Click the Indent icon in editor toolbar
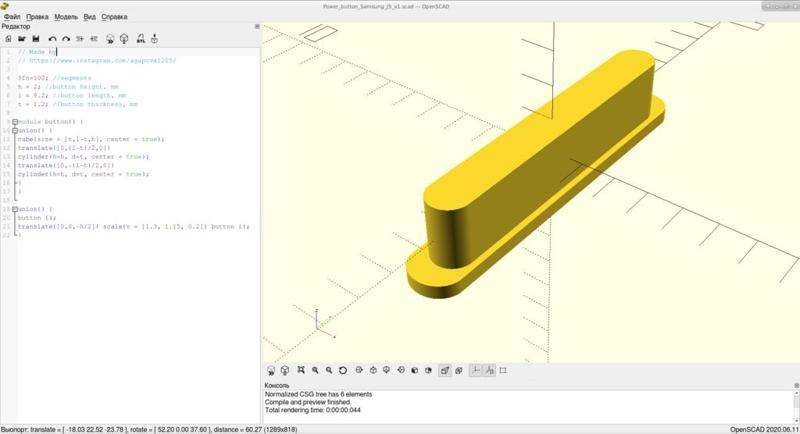 click(94, 39)
